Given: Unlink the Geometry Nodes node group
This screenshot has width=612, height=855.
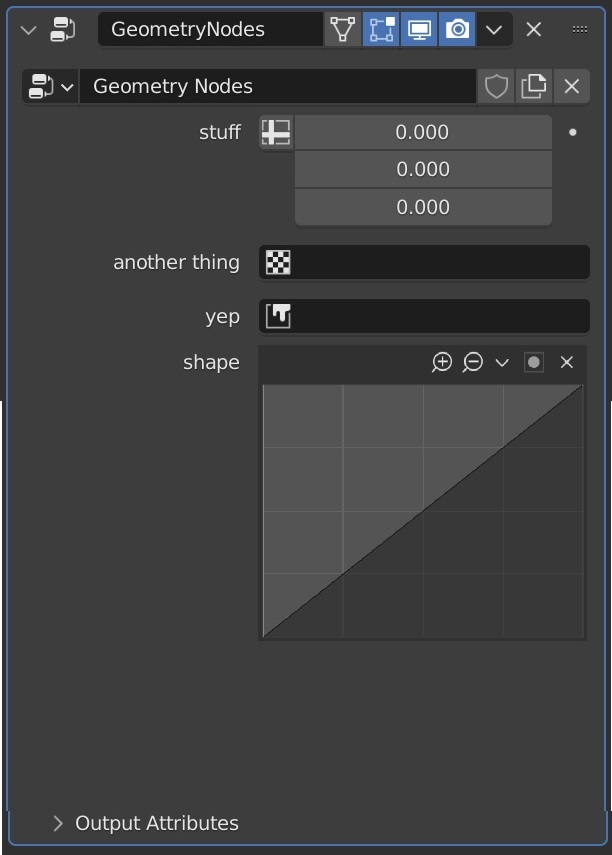Looking at the screenshot, I should coord(572,86).
